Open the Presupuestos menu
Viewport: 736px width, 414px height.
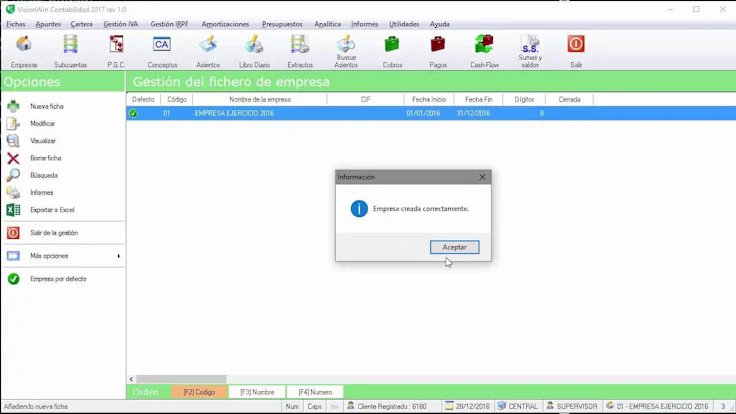282,24
